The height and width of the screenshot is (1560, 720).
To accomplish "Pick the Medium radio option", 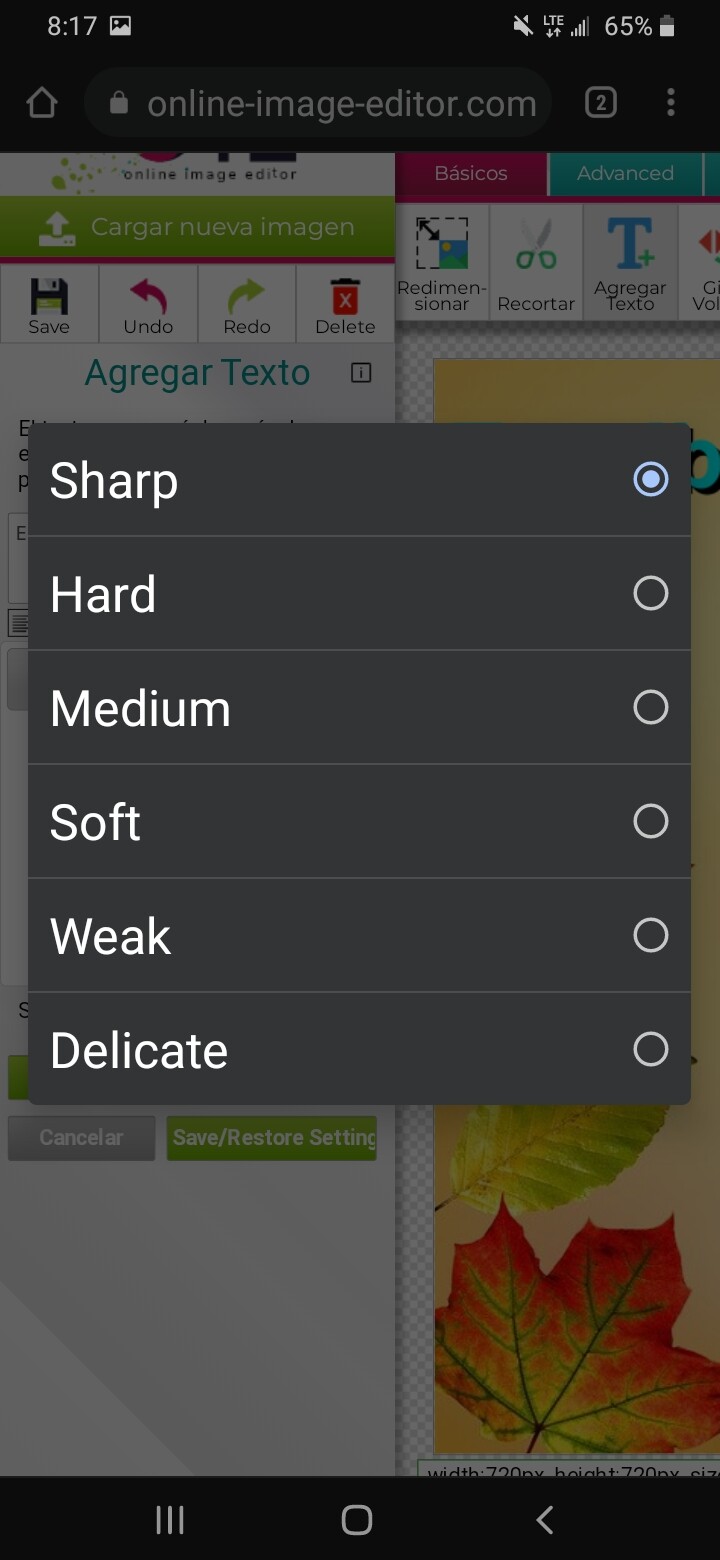I will pos(650,708).
